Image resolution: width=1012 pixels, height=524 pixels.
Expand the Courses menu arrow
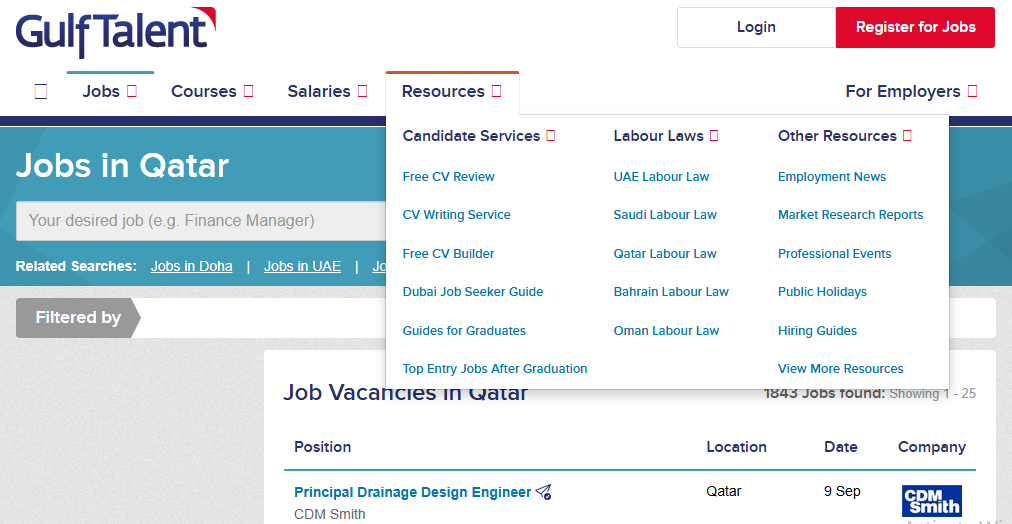coord(248,92)
